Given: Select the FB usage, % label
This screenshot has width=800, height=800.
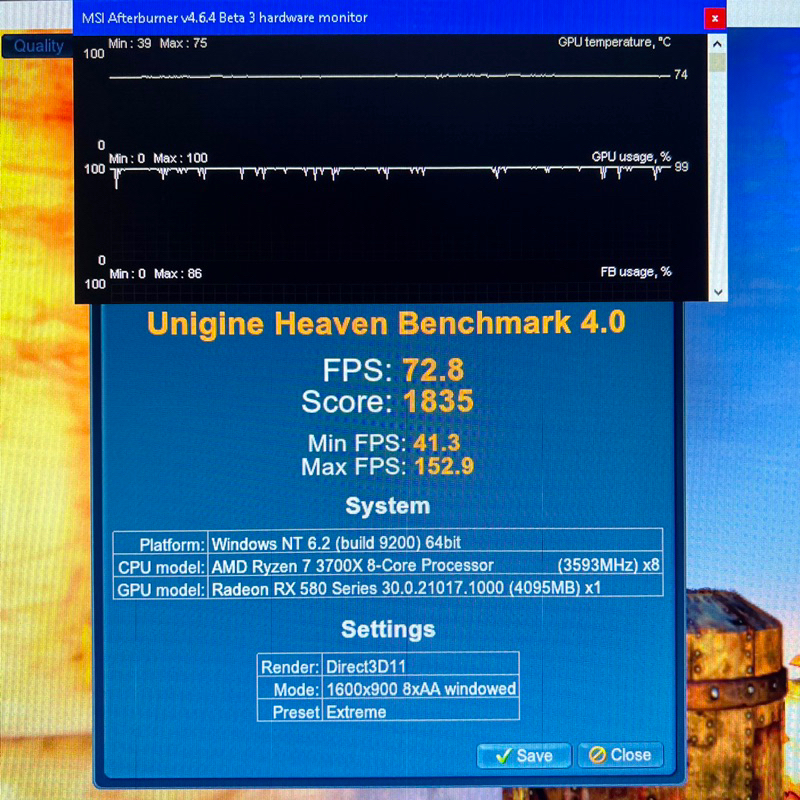Looking at the screenshot, I should pos(635,272).
